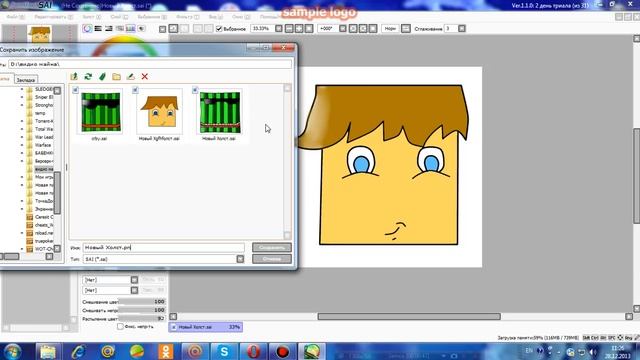Click the zoom out minus button
The height and width of the screenshot is (360, 640).
(x=289, y=29)
